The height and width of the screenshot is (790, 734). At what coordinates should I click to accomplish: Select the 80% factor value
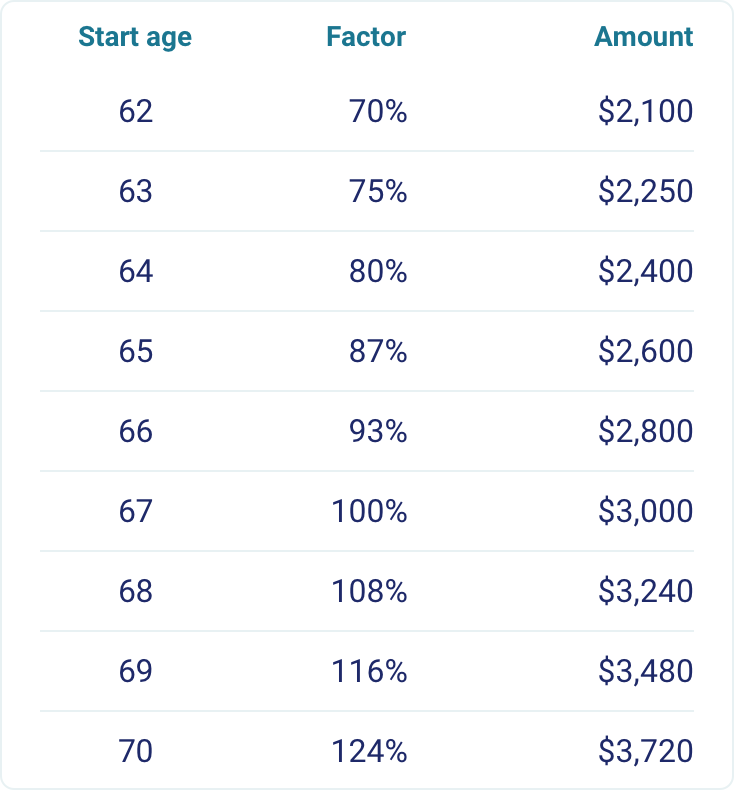(x=378, y=271)
